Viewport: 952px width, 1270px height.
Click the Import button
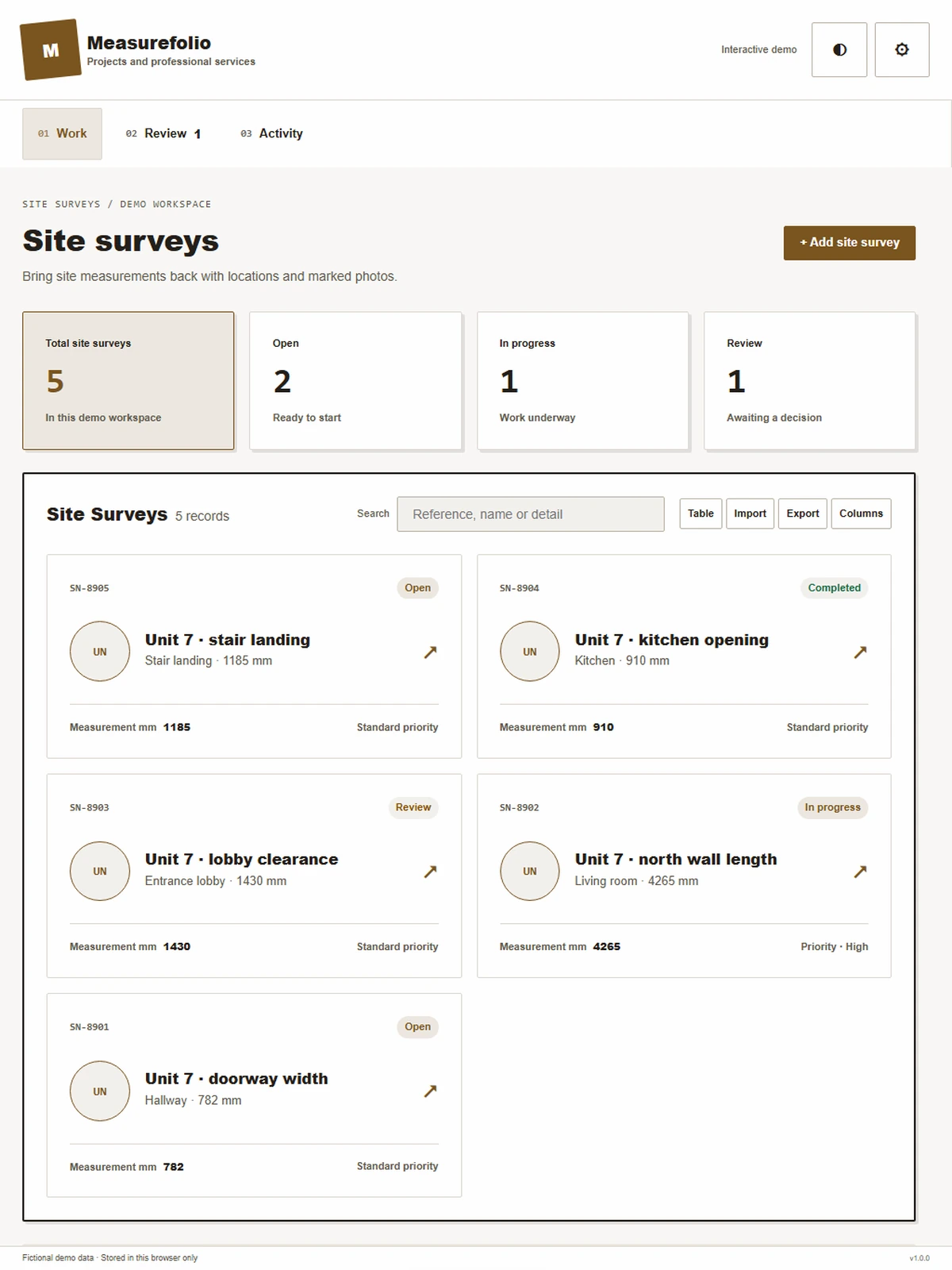750,514
